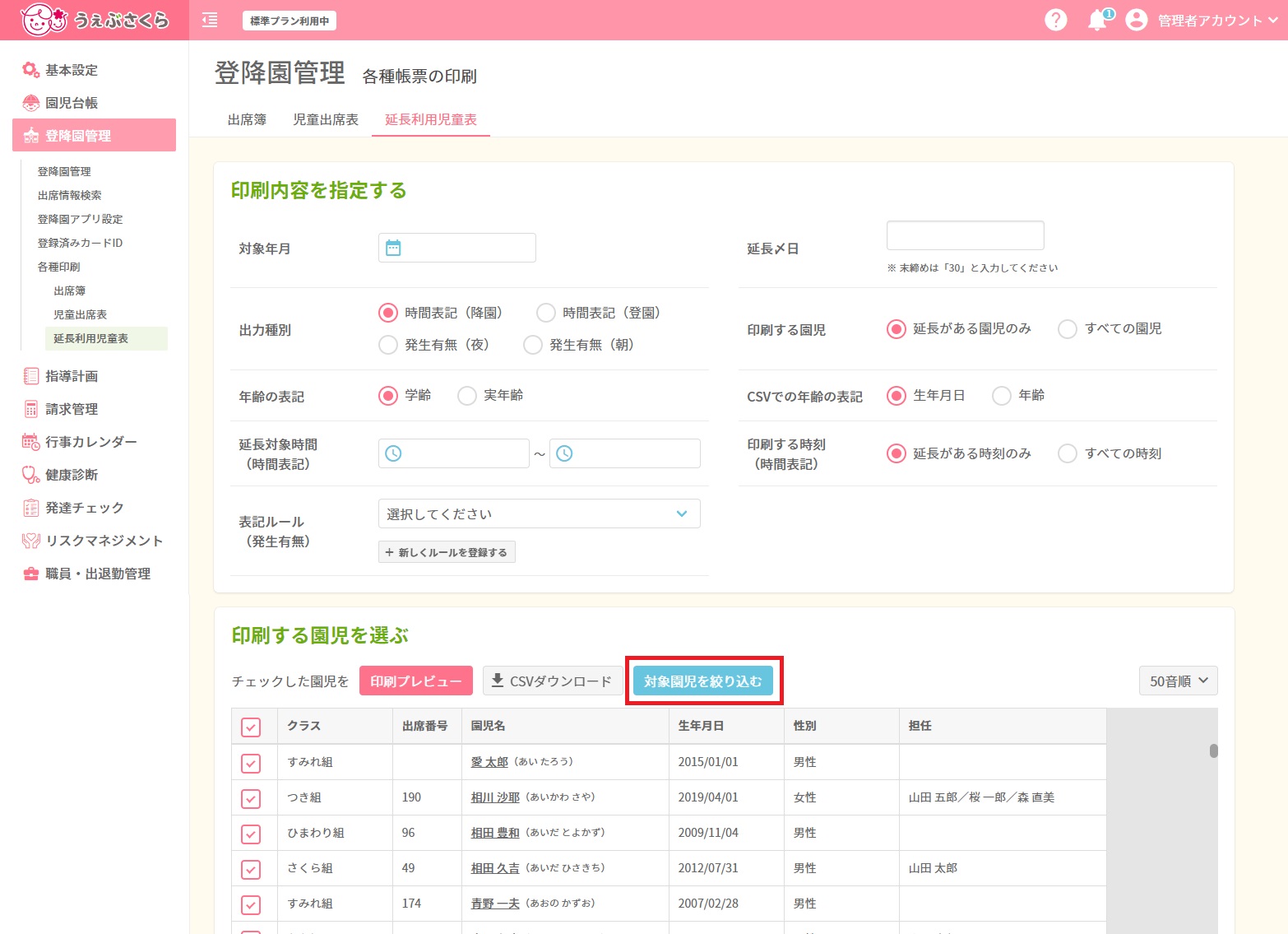Click the 対象年月 date input field

click(x=457, y=248)
